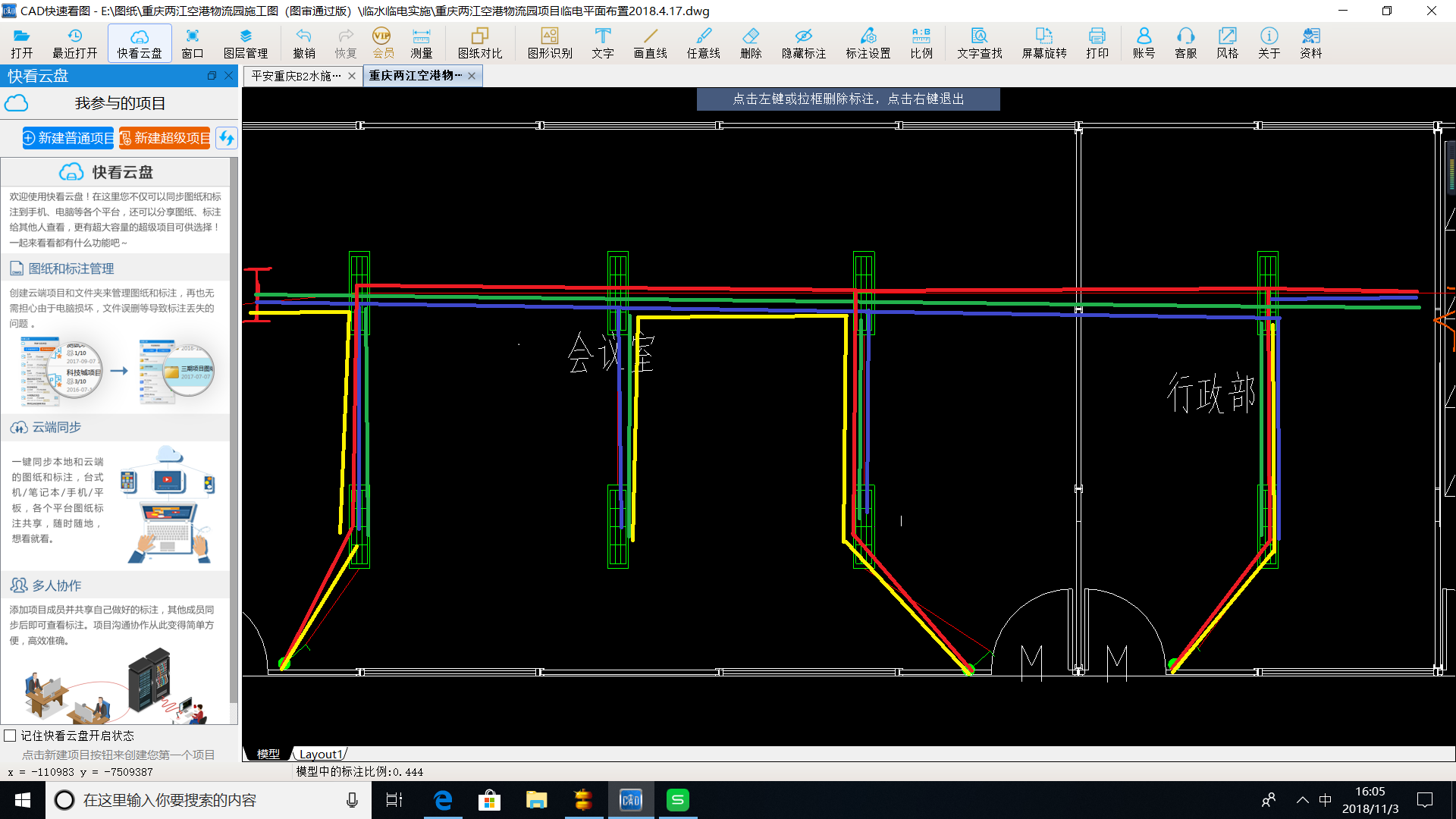Open the Account (账号) icon
This screenshot has height=819, width=1456.
tap(1144, 43)
